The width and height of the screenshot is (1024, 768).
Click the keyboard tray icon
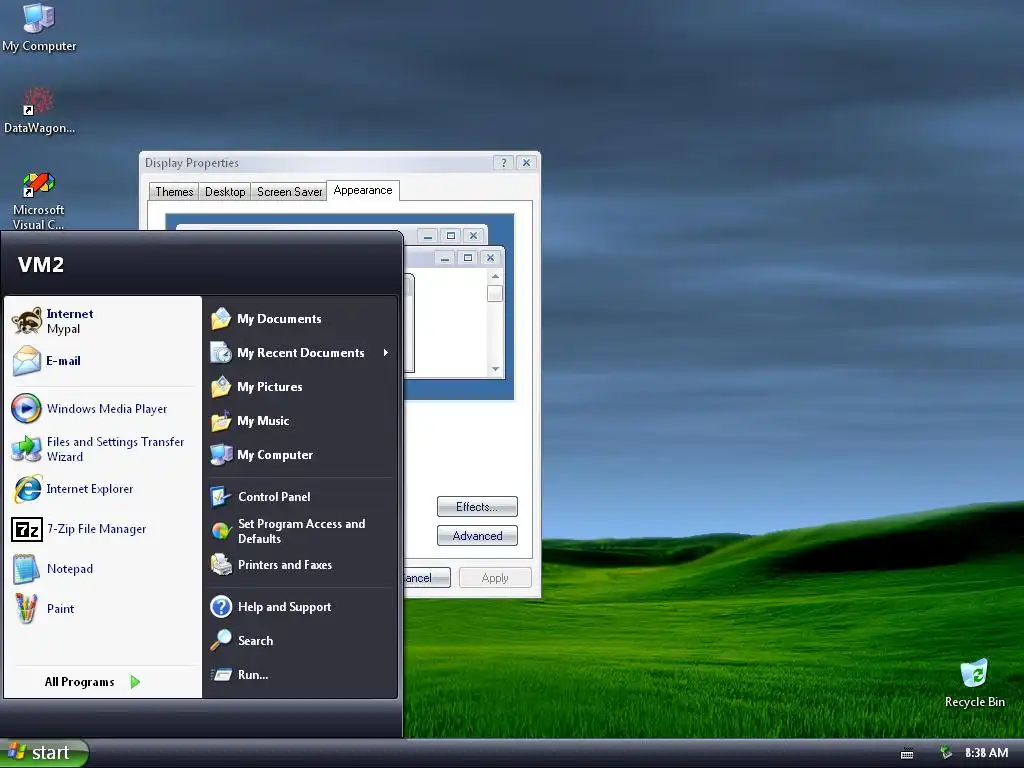click(907, 754)
